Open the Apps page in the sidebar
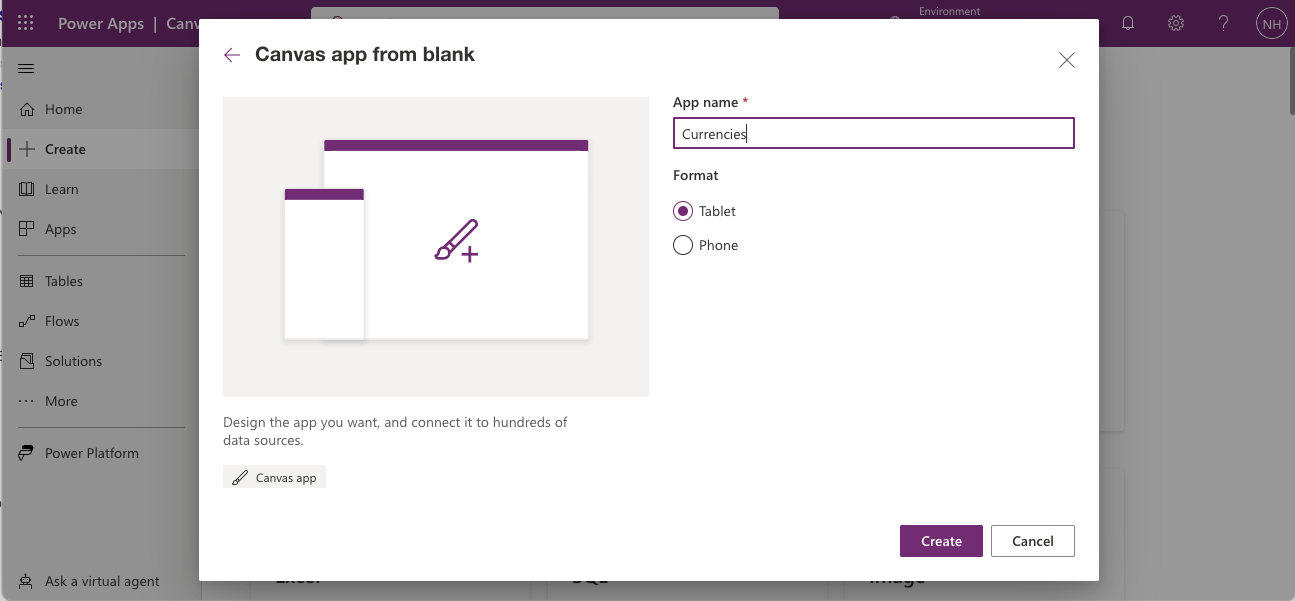Viewport: 1295px width, 601px height. coord(60,229)
